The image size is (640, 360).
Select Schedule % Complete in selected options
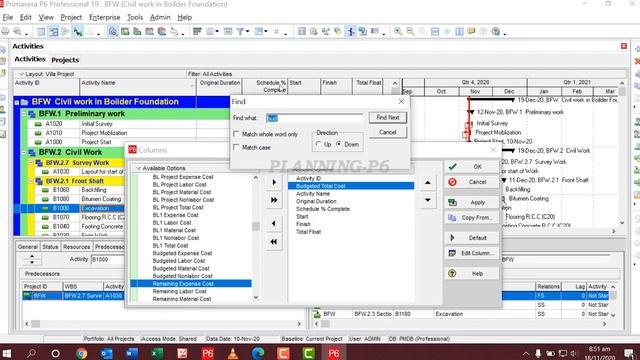coord(322,209)
